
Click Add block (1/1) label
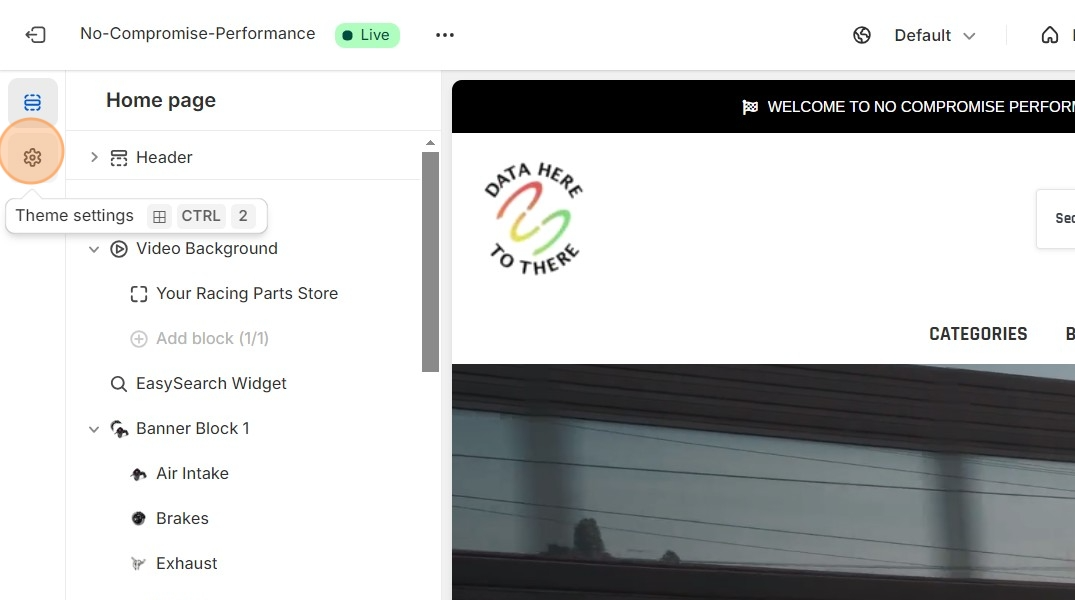tap(212, 338)
